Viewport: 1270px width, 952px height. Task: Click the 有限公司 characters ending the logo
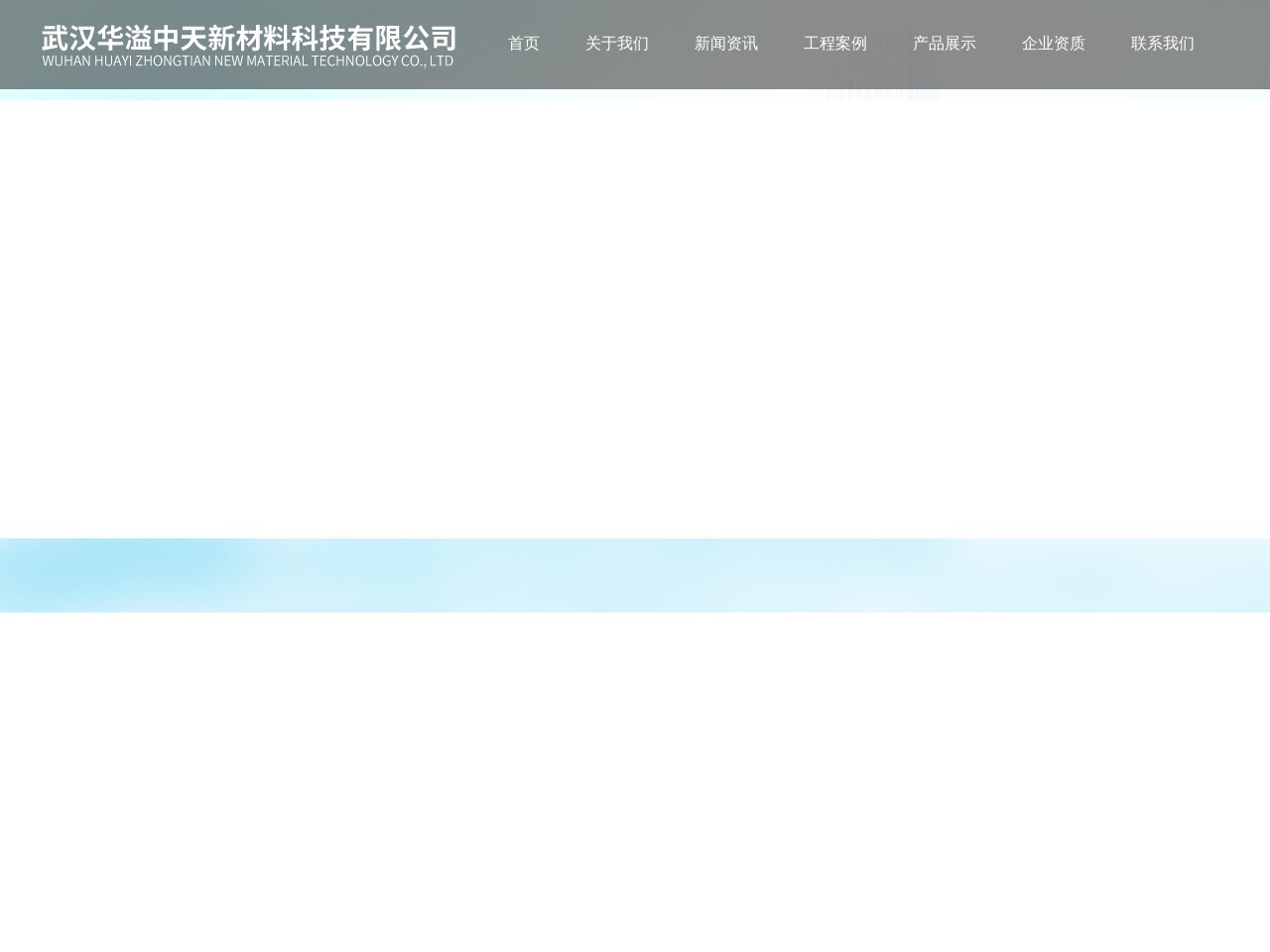tap(415, 39)
